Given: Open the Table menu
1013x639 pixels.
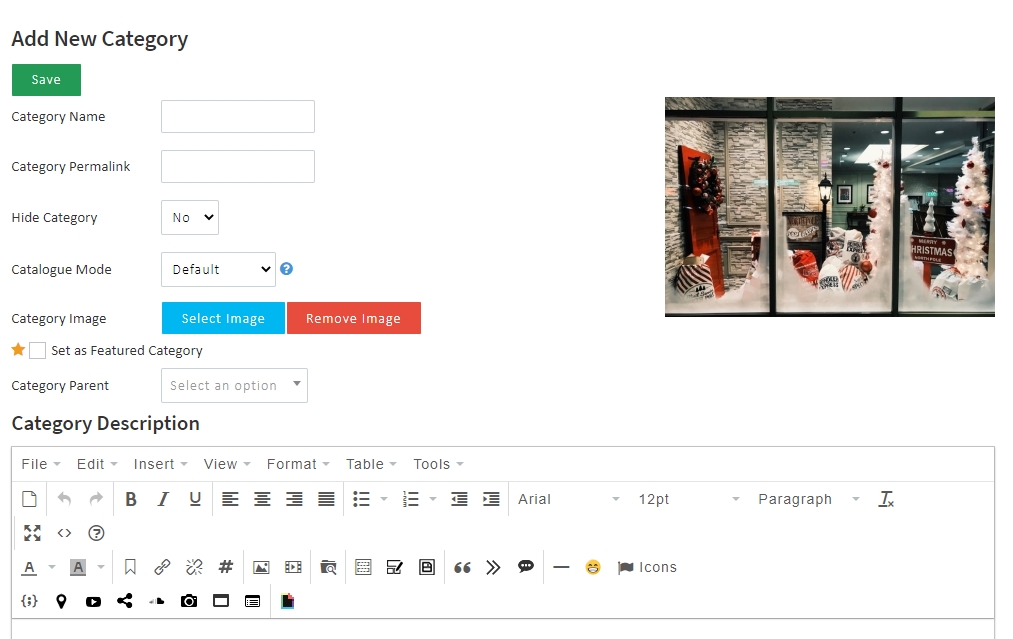Looking at the screenshot, I should [x=365, y=463].
